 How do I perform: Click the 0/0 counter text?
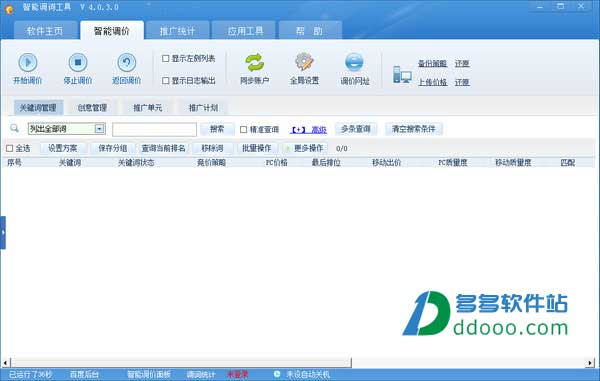[x=342, y=148]
